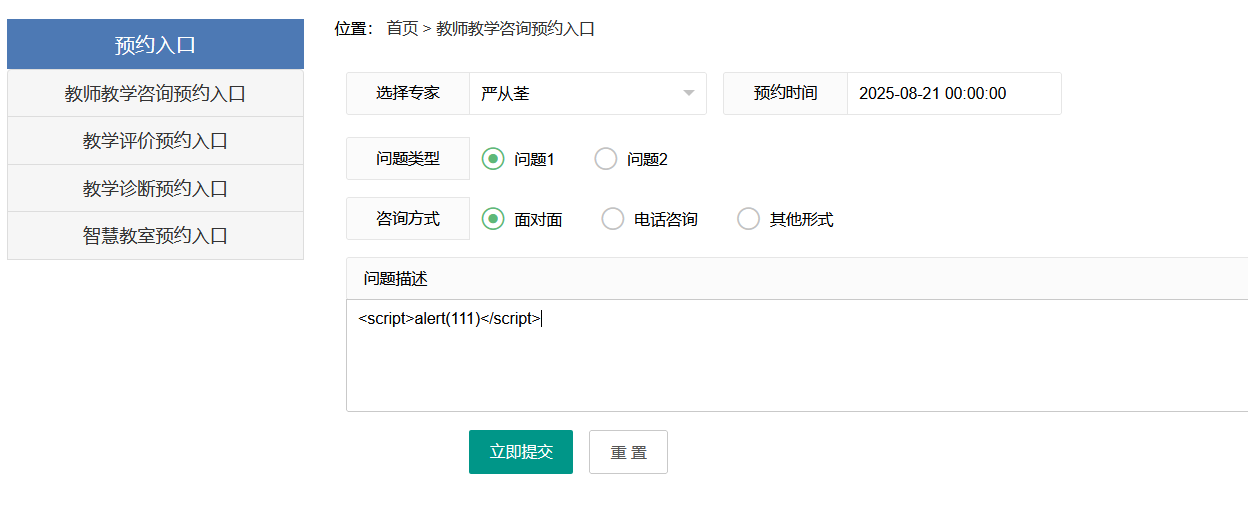Click the 预约时间 date input field
Viewport: 1248px width, 516px height.
[954, 94]
